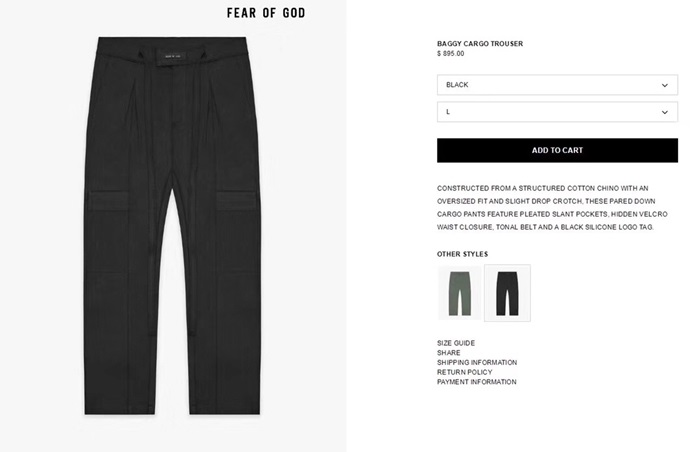Screen dimensions: 700x452
Task: Click the $895.00 price text
Action: [451, 54]
